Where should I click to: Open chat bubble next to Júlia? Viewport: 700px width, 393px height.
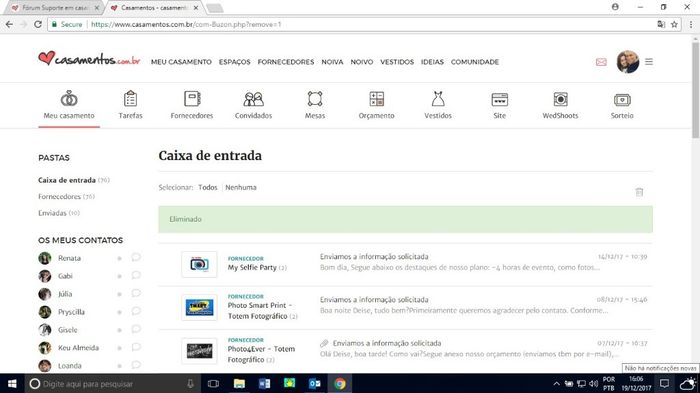pos(136,293)
